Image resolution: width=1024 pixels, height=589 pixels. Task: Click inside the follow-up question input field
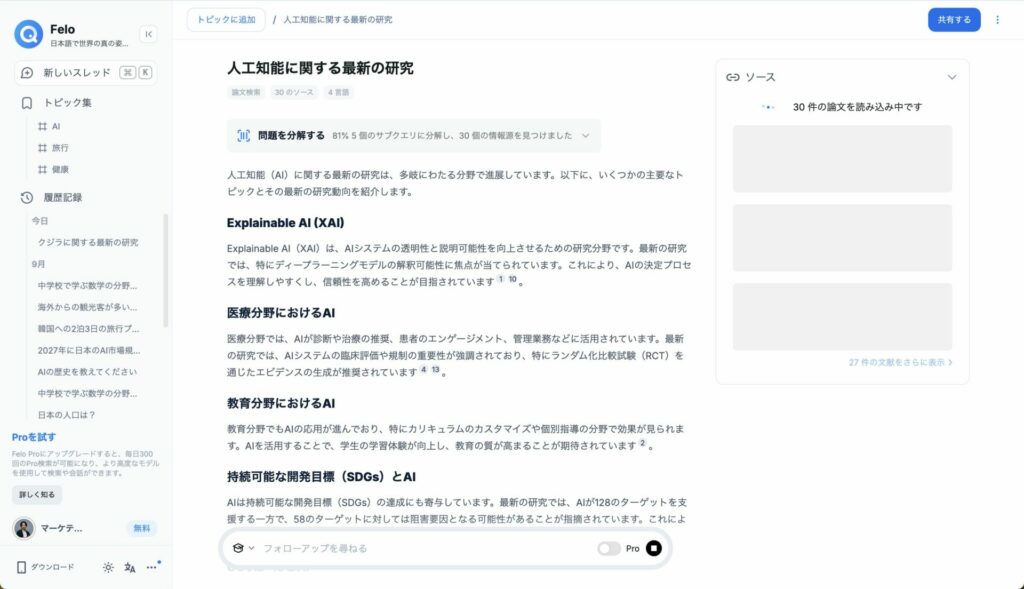[400, 548]
